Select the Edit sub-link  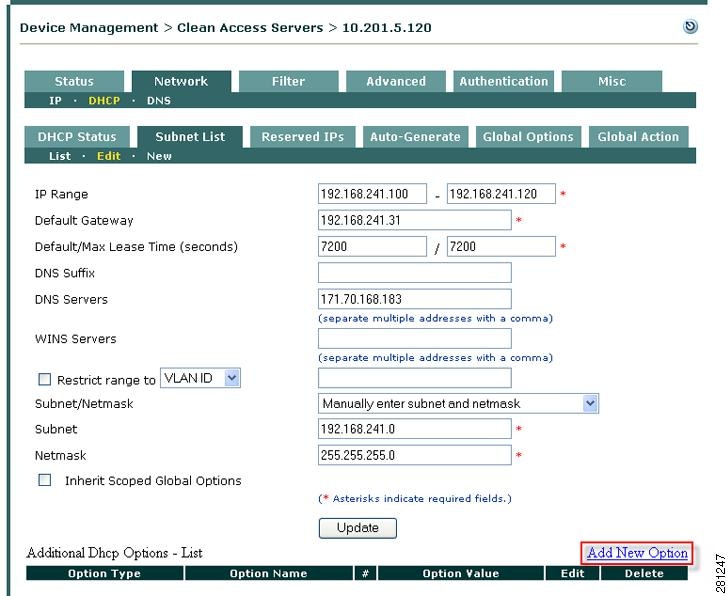click(109, 156)
